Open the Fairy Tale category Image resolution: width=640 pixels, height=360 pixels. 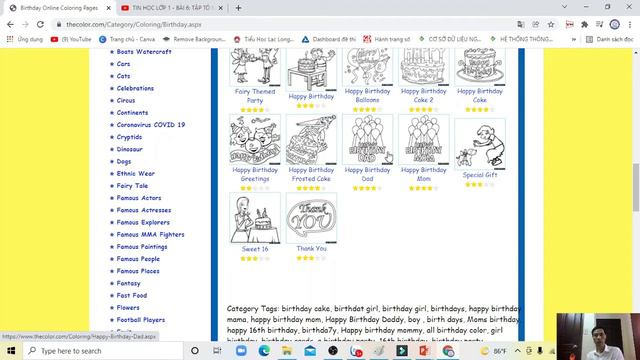pyautogui.click(x=132, y=186)
